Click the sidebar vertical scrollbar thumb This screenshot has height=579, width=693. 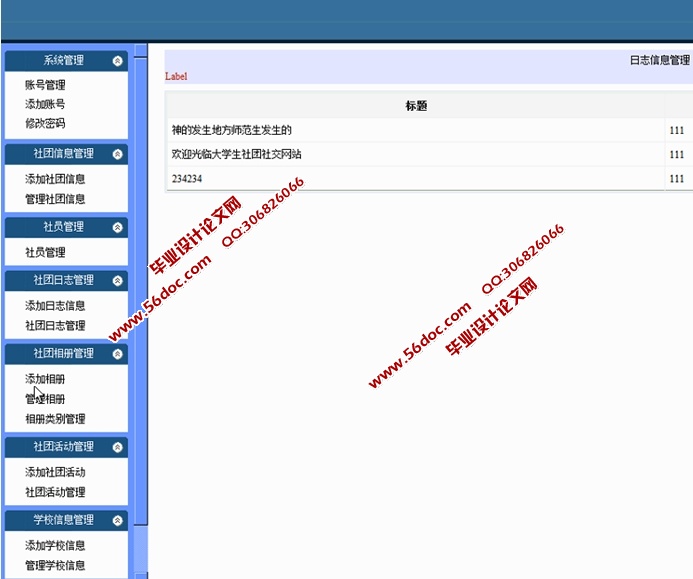tap(141, 291)
